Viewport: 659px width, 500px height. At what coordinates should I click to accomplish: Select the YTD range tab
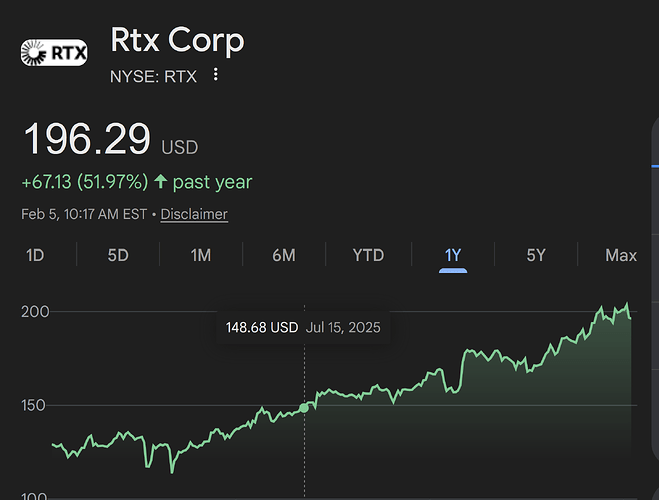pos(368,255)
